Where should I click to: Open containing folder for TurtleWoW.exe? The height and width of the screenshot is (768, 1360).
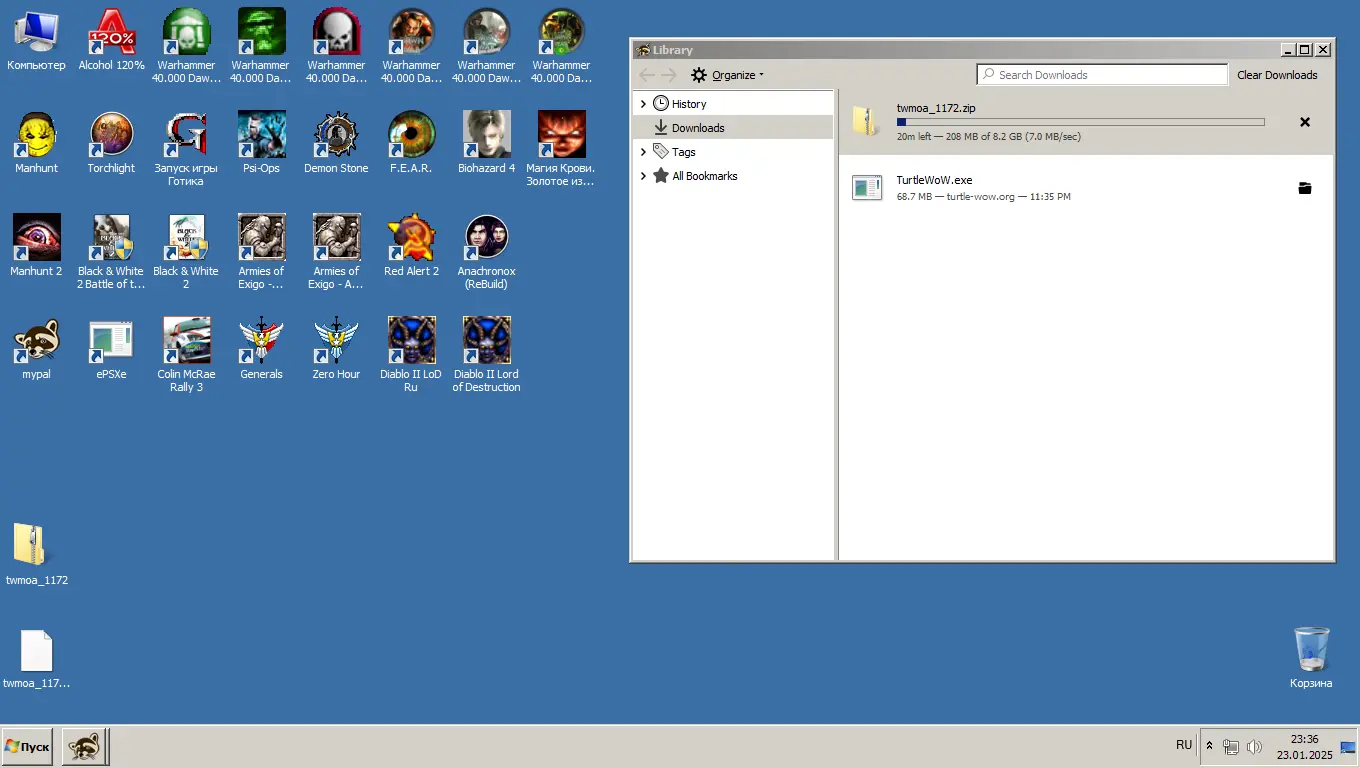pyautogui.click(x=1304, y=188)
